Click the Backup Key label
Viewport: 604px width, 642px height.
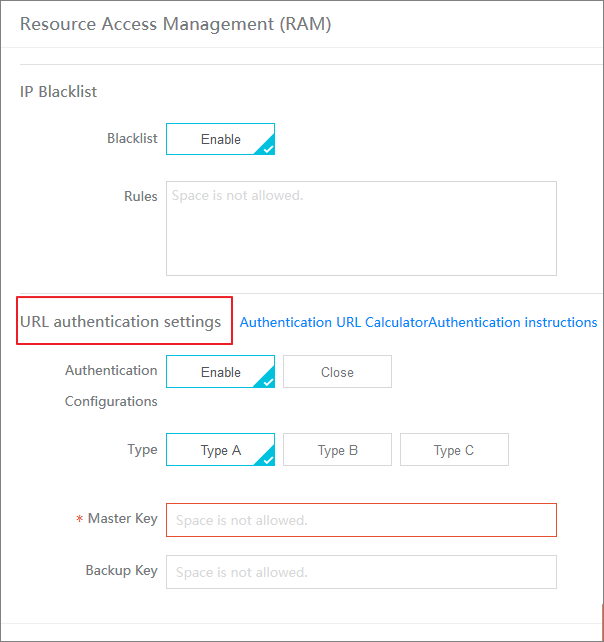(122, 570)
